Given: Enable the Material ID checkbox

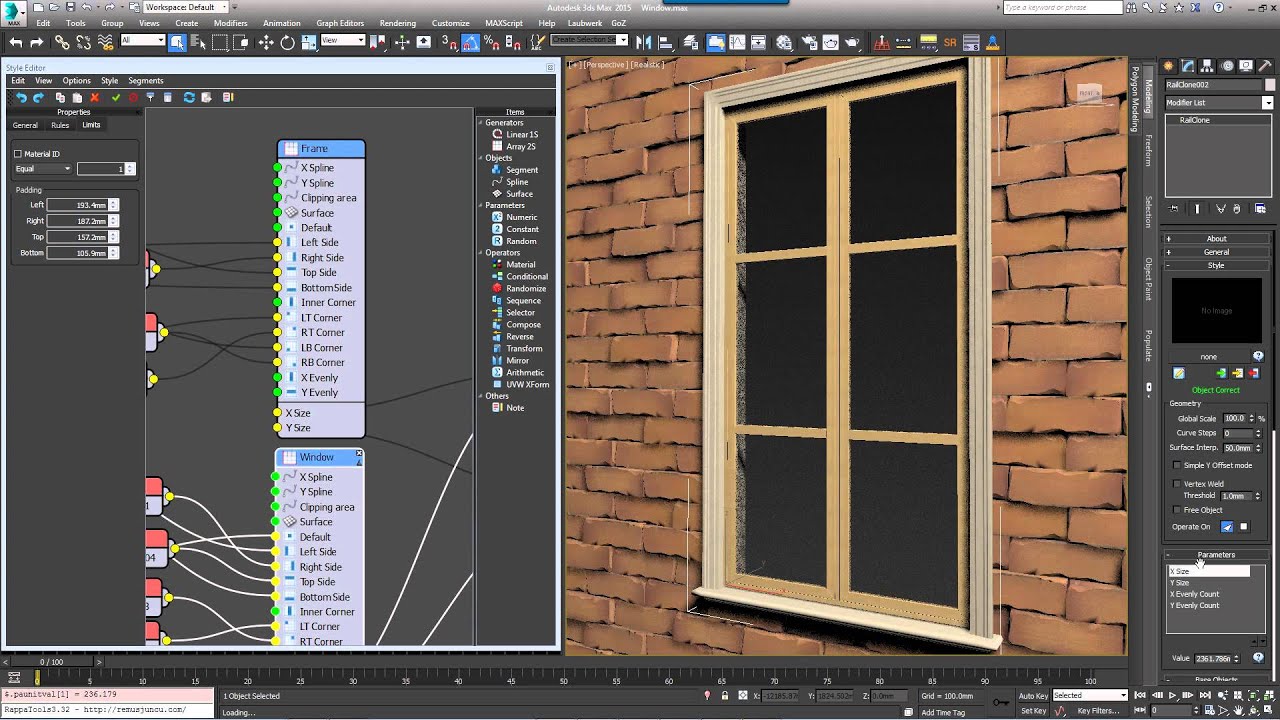Looking at the screenshot, I should (18, 154).
